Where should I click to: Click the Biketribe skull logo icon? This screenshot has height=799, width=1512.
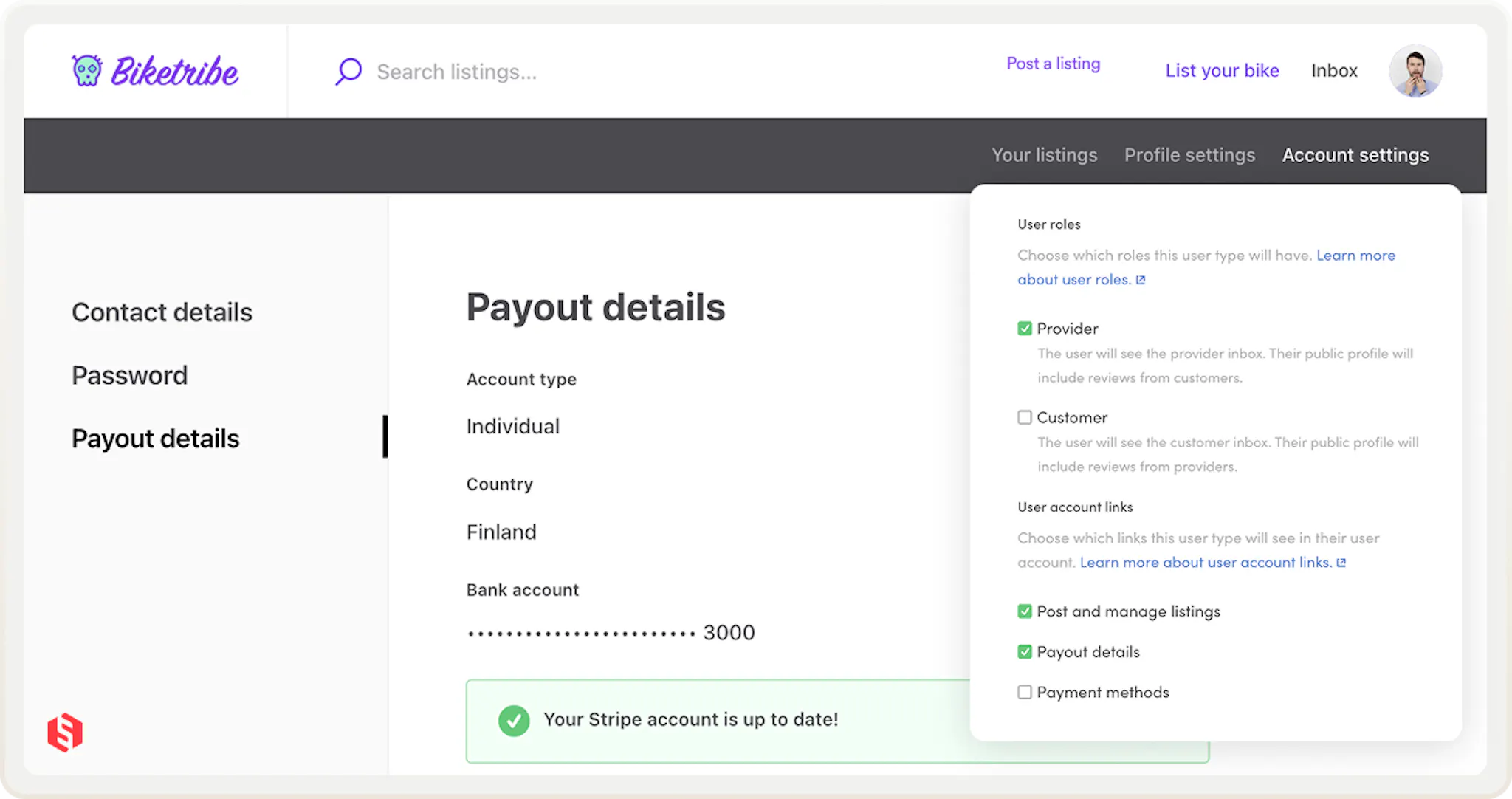(87, 71)
